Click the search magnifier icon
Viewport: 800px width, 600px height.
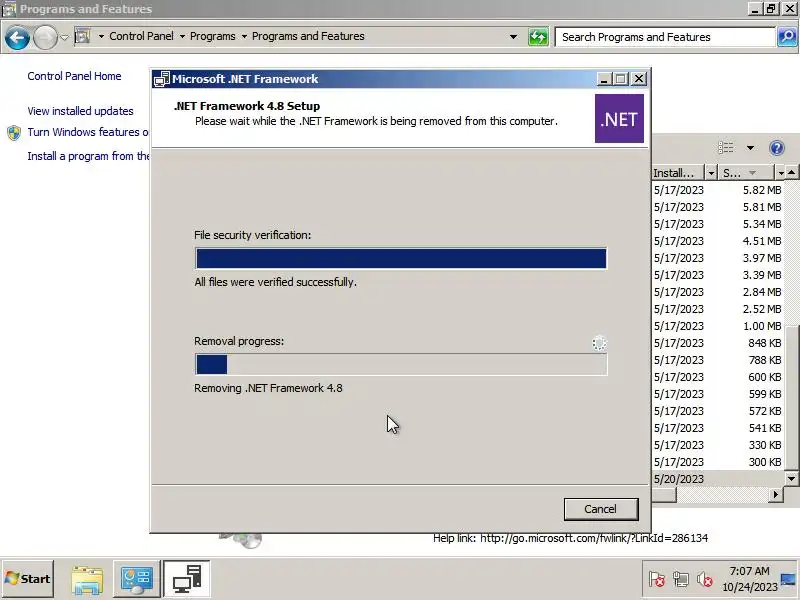(x=787, y=37)
